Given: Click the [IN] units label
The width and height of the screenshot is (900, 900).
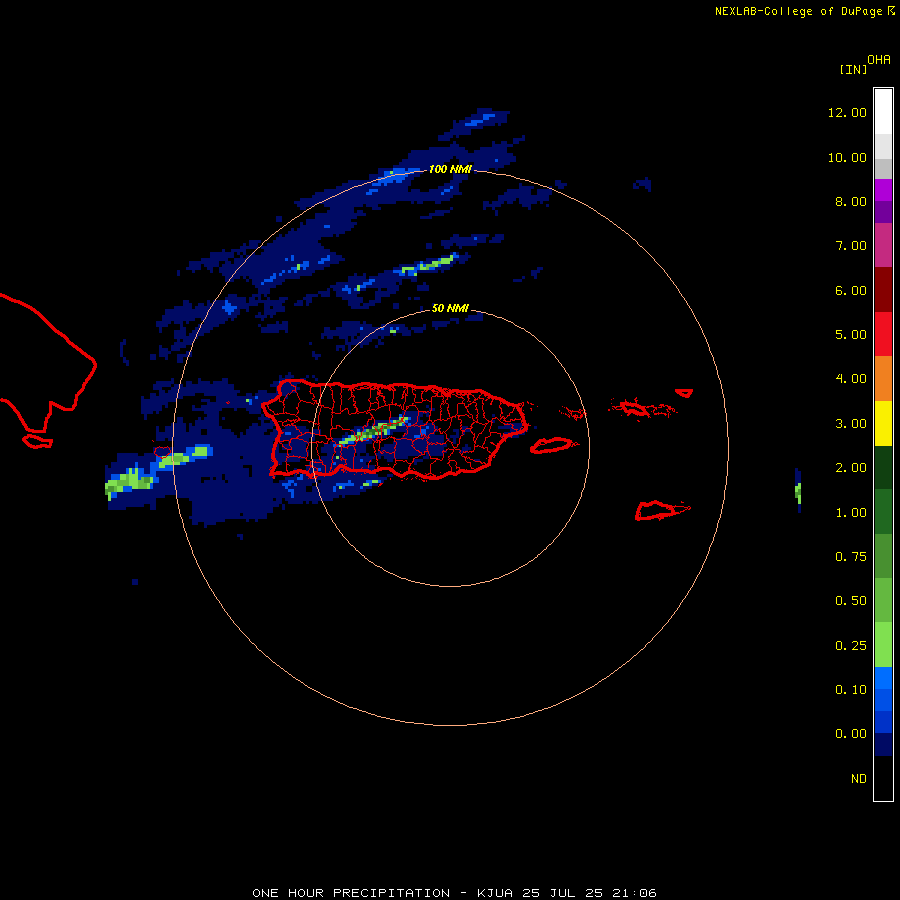Looking at the screenshot, I should click(853, 69).
